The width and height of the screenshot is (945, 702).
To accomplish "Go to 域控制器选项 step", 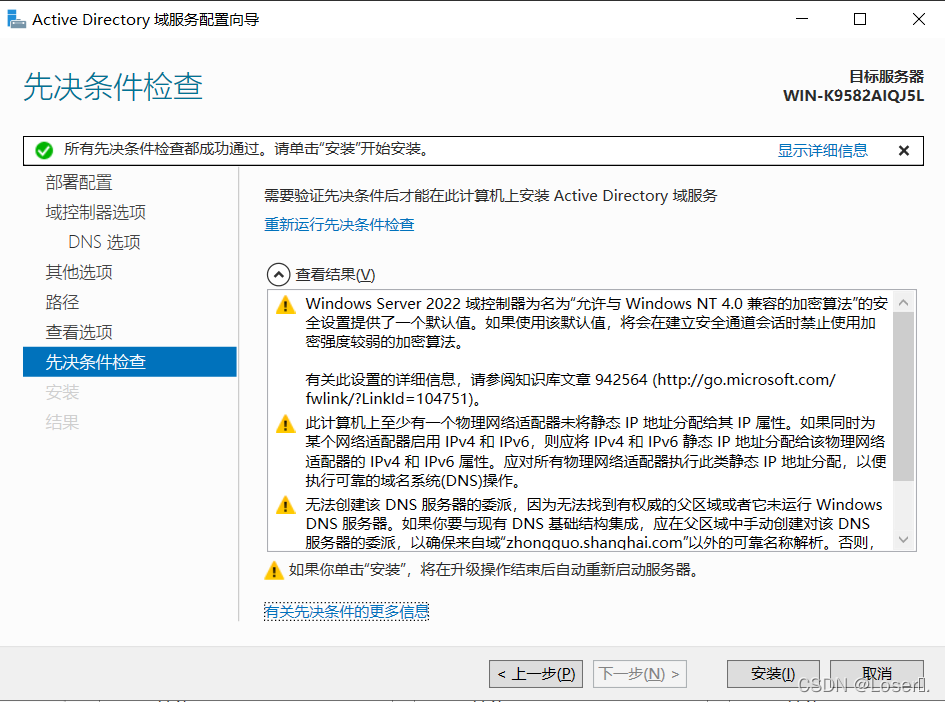I will (96, 212).
